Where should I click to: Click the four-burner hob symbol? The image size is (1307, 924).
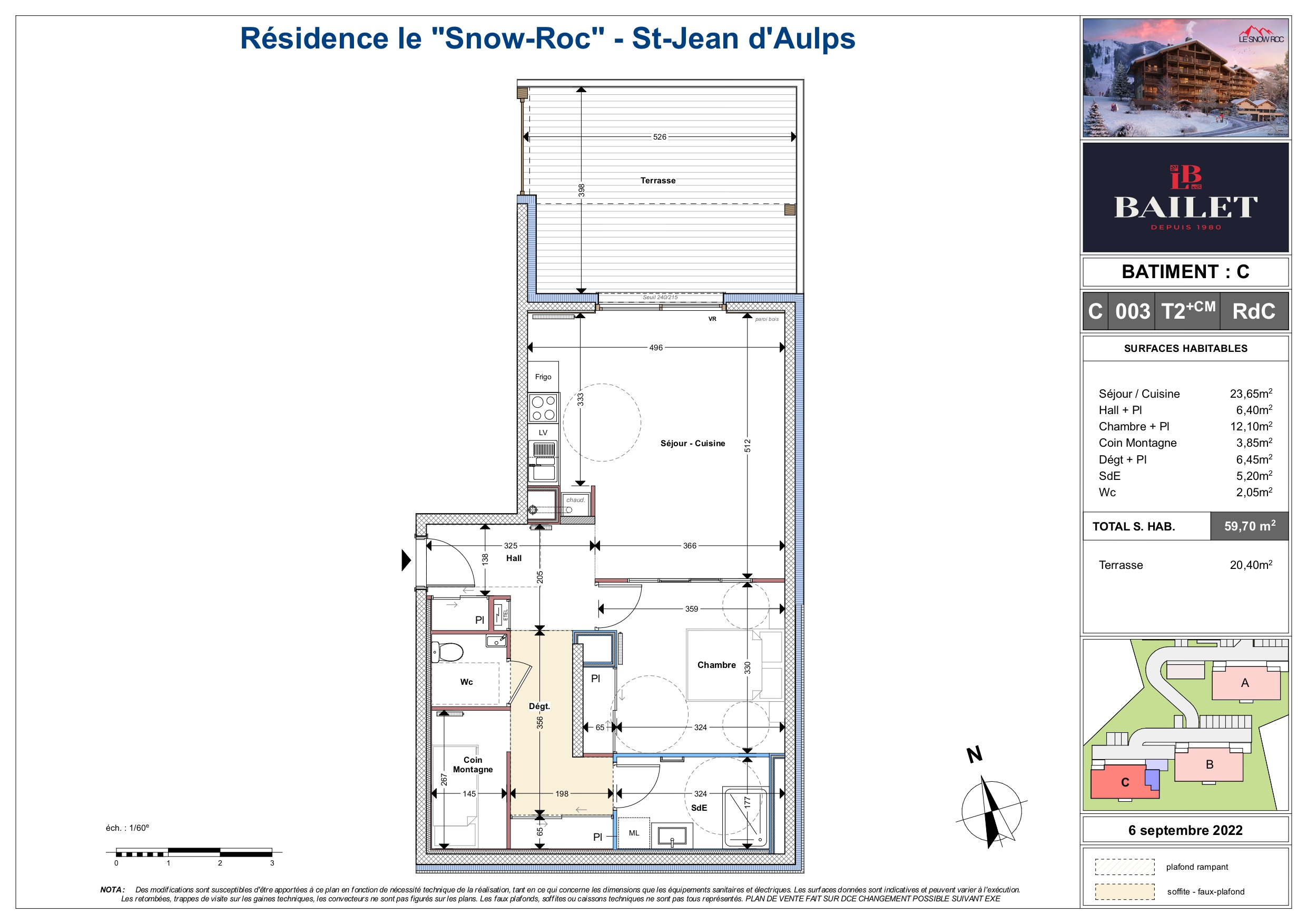[543, 408]
